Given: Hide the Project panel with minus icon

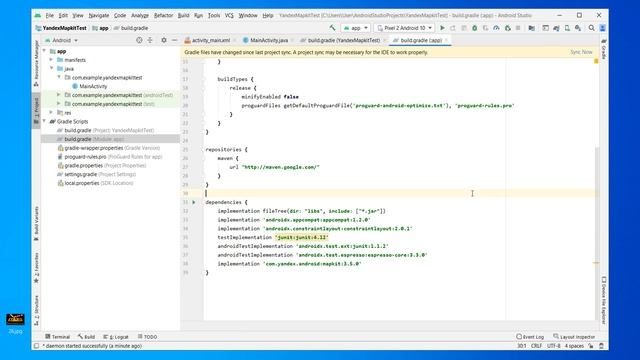Looking at the screenshot, I should pyautogui.click(x=174, y=40).
